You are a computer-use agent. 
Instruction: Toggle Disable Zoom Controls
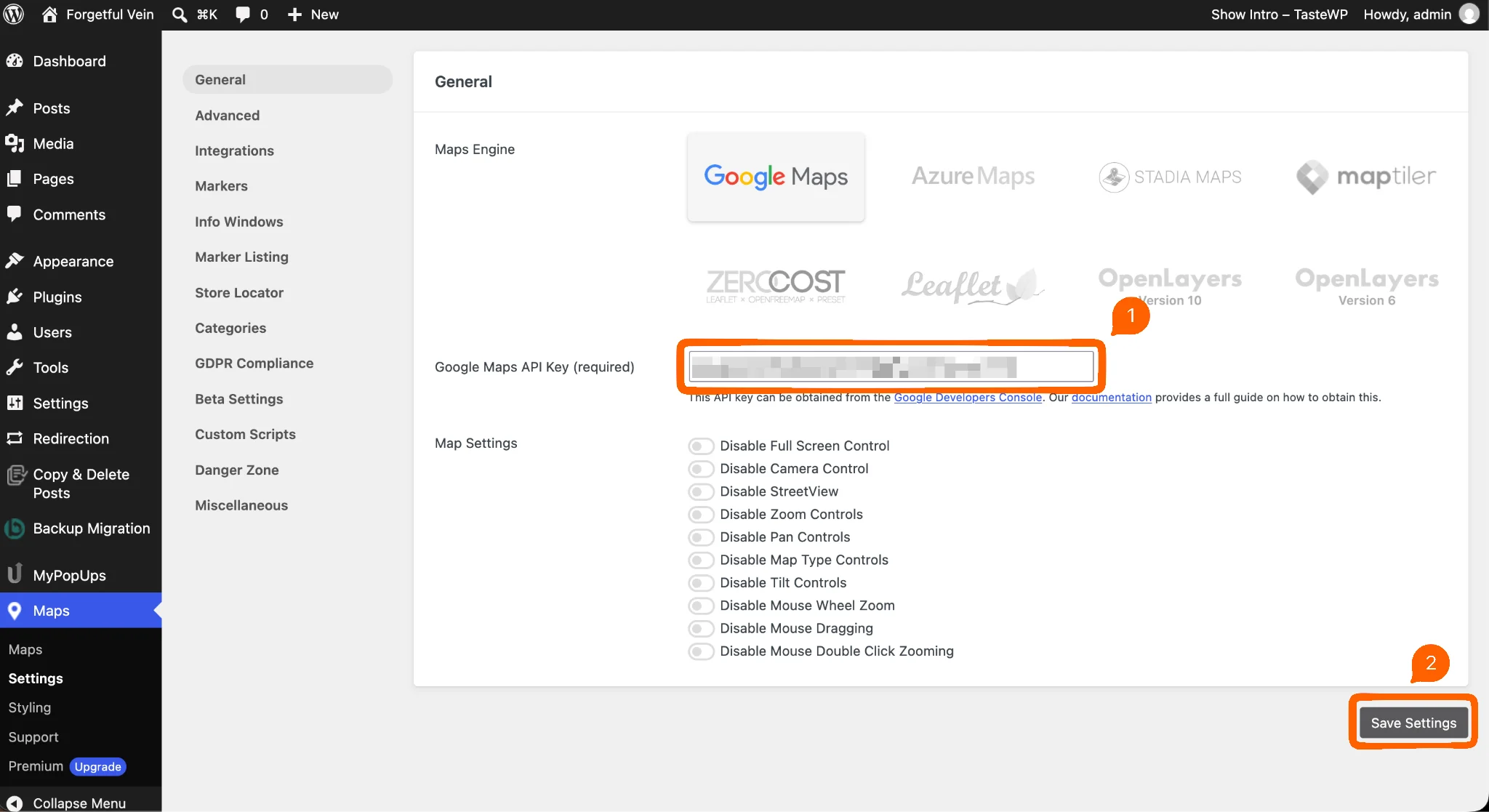click(x=701, y=515)
